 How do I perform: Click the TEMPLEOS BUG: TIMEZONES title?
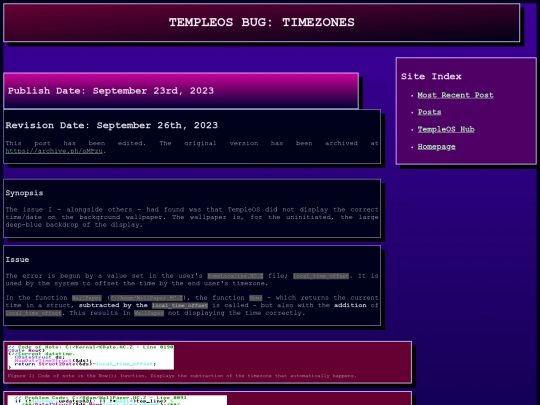point(262,22)
